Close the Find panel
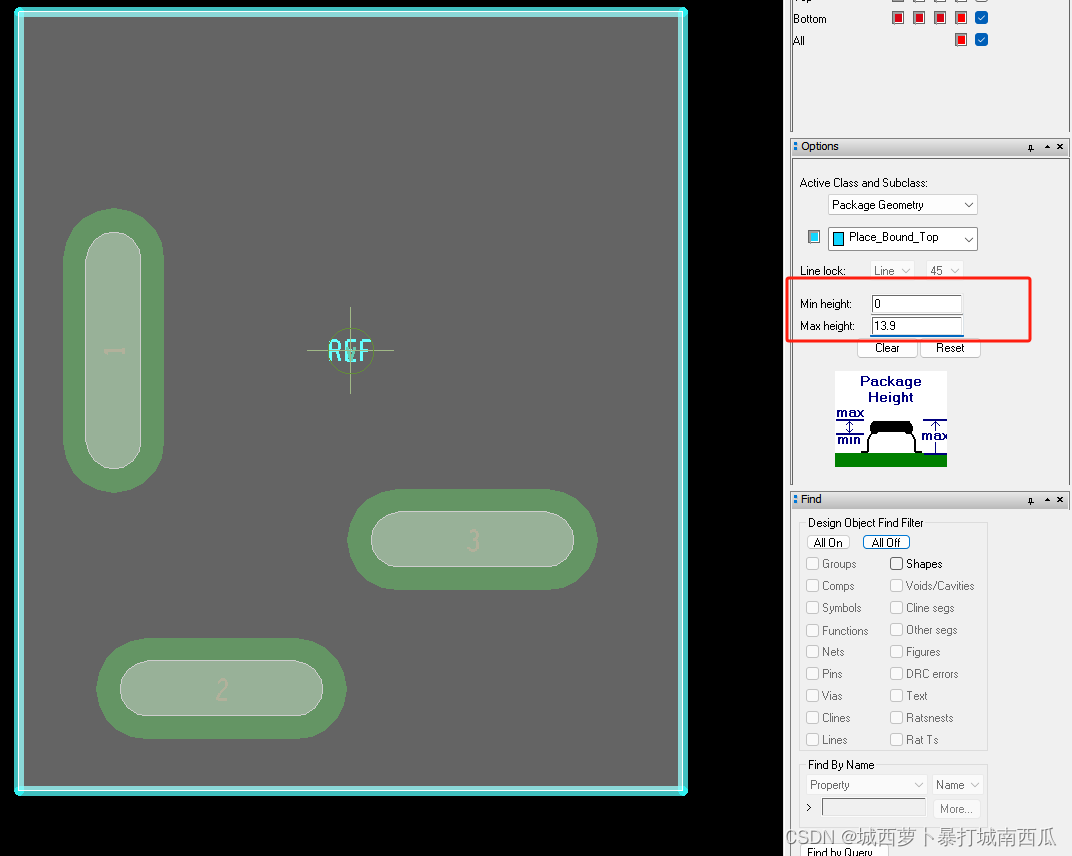Viewport: 1072px width, 856px height. pyautogui.click(x=1060, y=500)
